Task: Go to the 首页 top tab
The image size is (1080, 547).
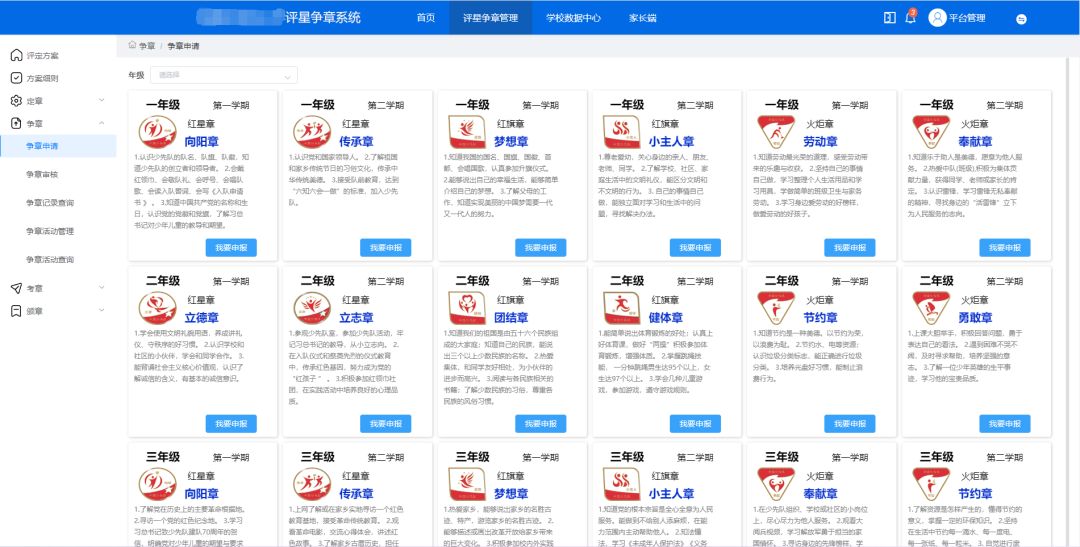Action: pos(426,19)
